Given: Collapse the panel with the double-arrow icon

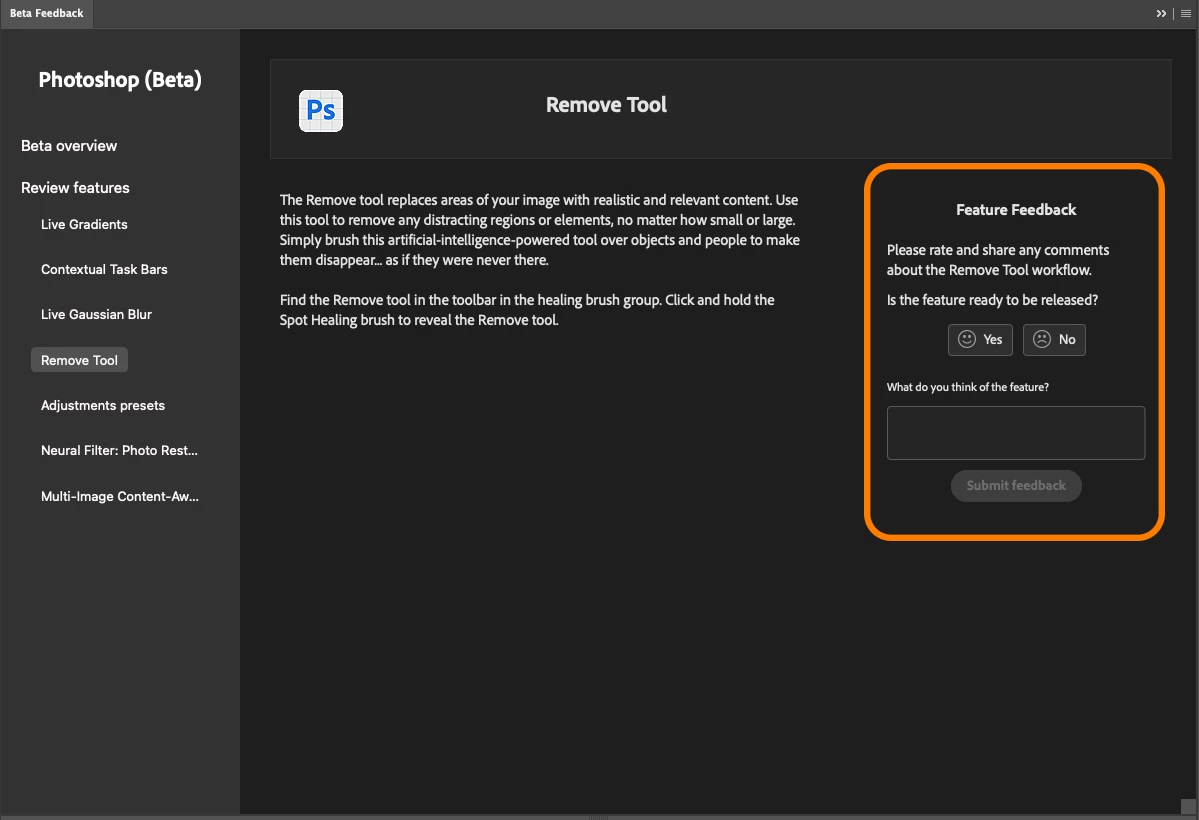Looking at the screenshot, I should point(1161,14).
